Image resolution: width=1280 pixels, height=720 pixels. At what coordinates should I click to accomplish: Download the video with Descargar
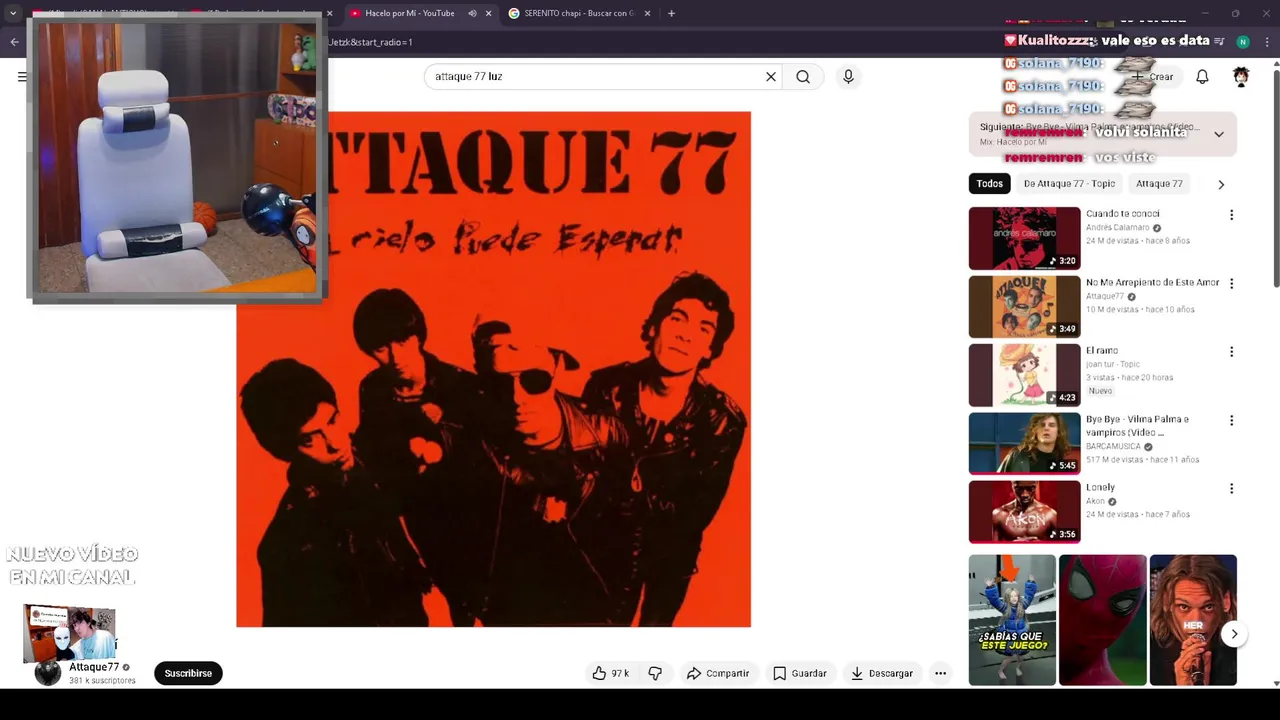[882, 673]
